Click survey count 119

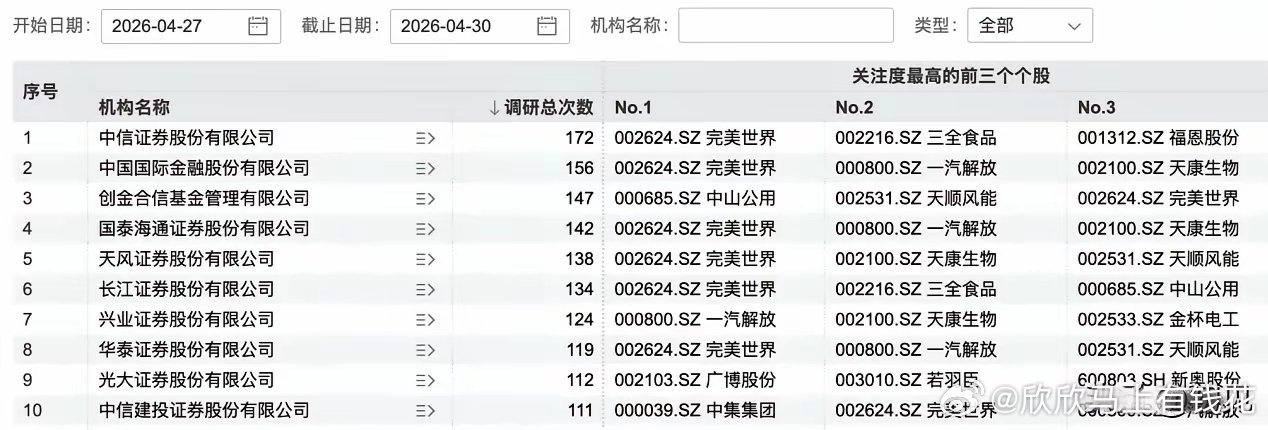pos(579,350)
